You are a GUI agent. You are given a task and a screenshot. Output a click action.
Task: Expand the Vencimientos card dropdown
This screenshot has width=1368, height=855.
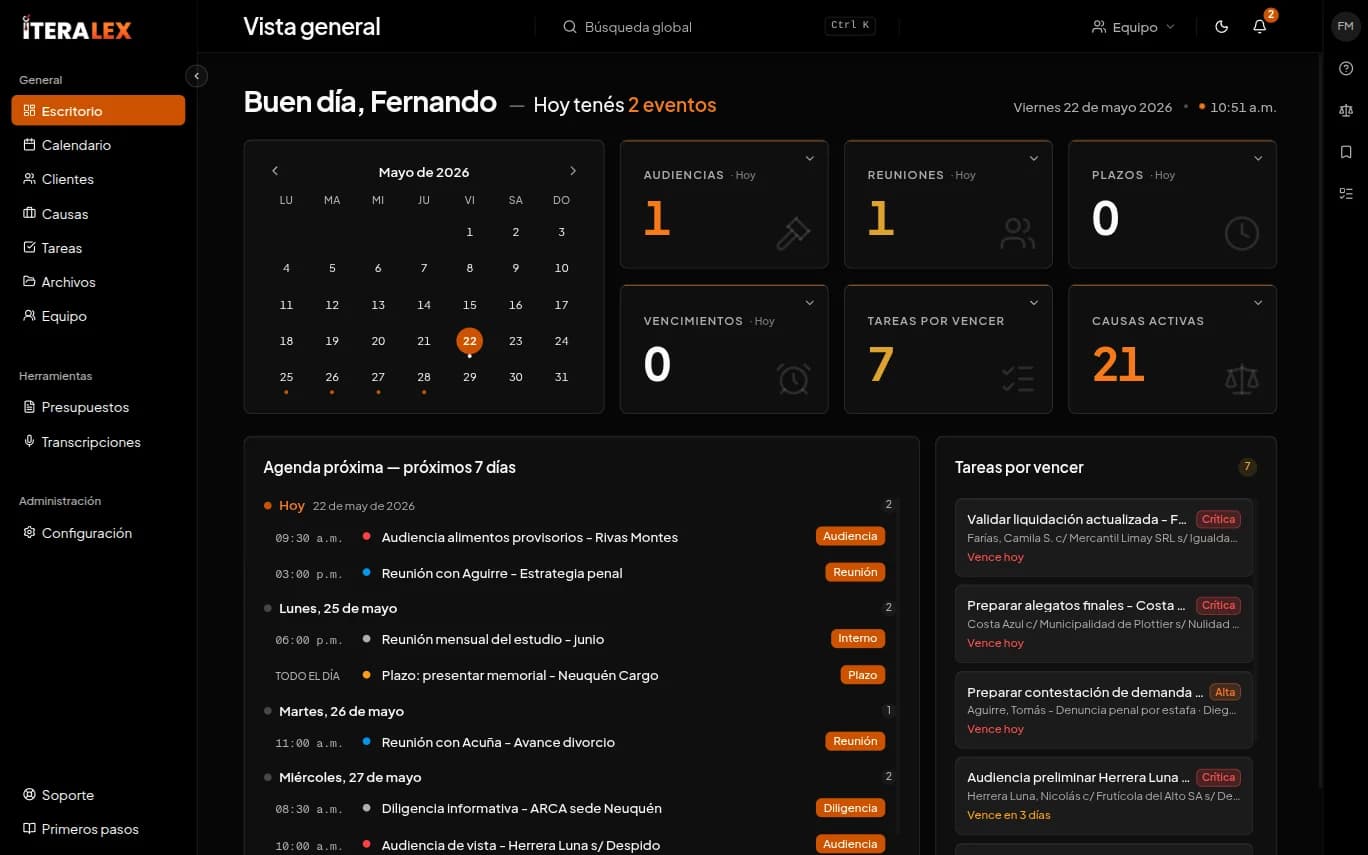tap(810, 303)
